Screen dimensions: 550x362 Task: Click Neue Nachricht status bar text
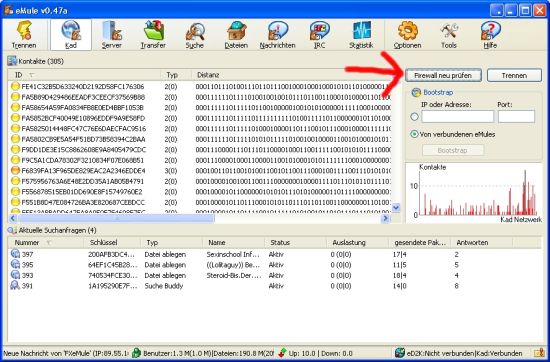coord(67,353)
